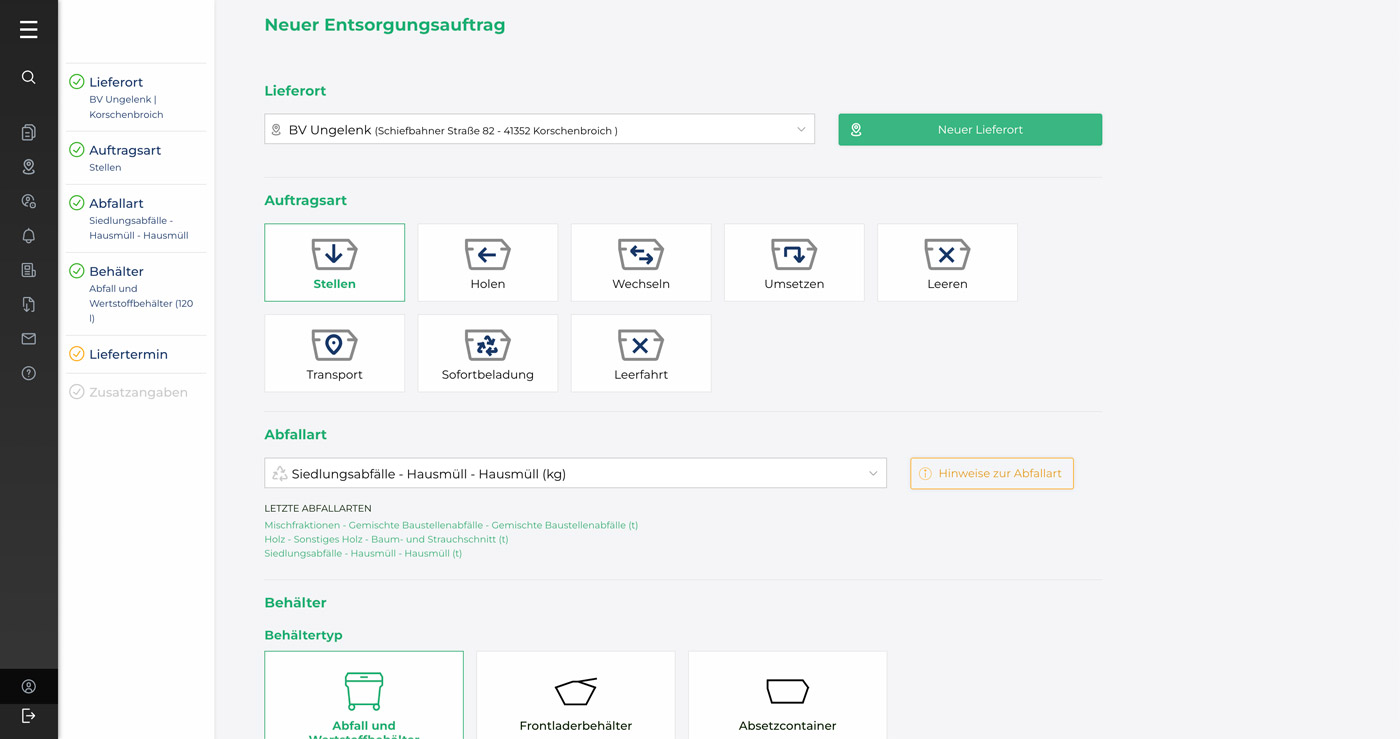
Task: Click the mail envelope sidebar icon
Action: [28, 339]
